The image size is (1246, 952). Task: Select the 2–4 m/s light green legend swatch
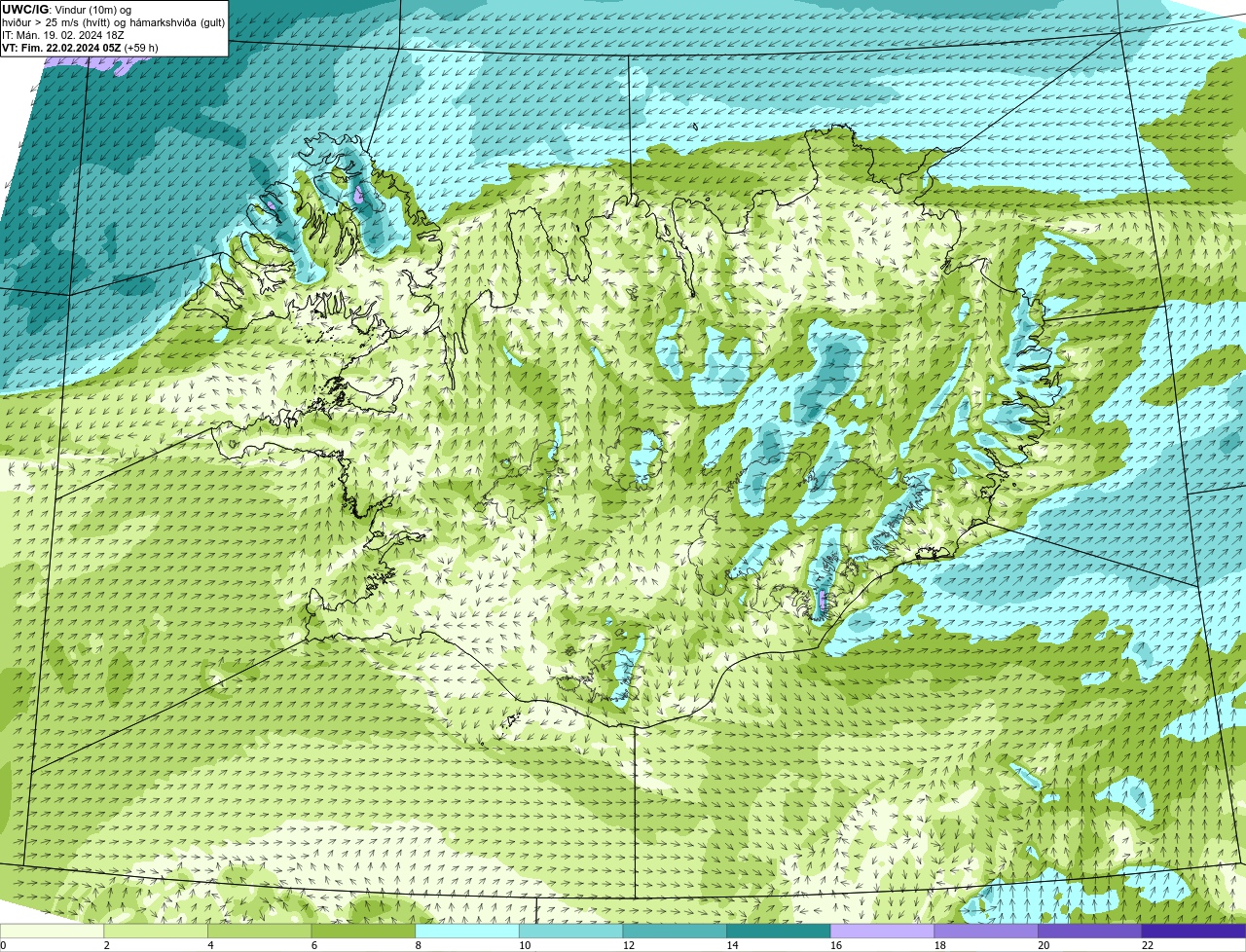[156, 931]
